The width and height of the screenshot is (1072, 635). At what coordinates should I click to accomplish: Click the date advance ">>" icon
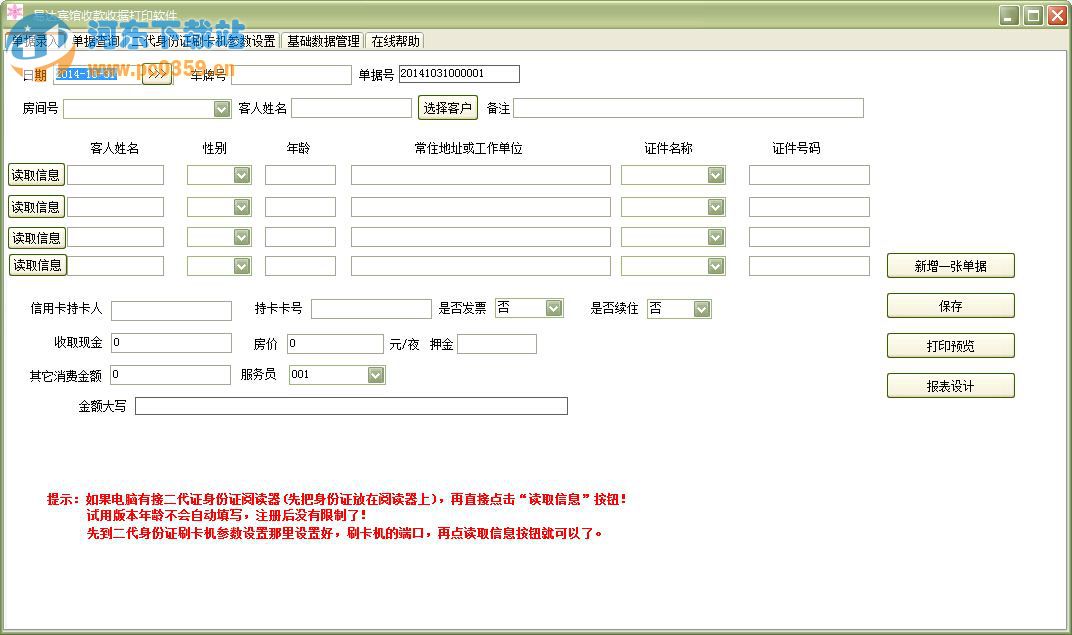click(157, 74)
